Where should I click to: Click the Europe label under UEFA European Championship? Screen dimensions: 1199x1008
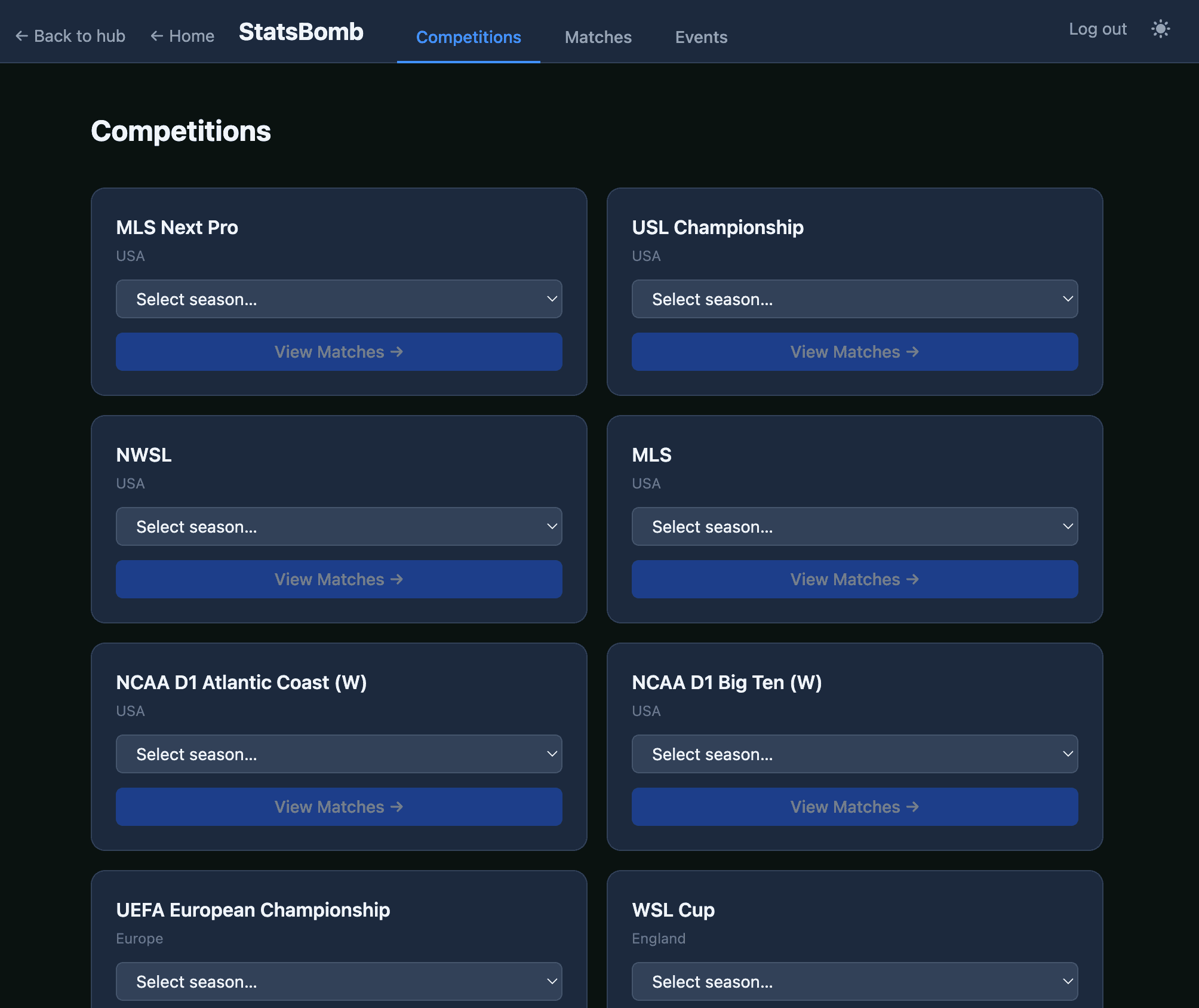coord(140,938)
